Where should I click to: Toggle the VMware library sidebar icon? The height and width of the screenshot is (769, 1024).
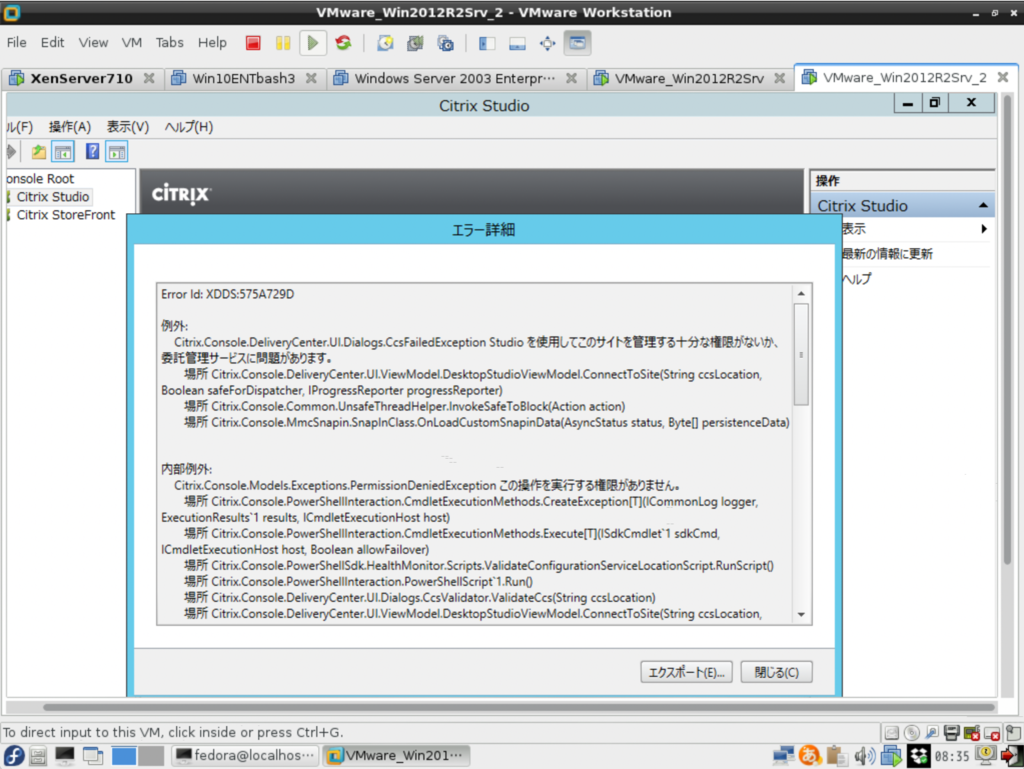pyautogui.click(x=487, y=43)
